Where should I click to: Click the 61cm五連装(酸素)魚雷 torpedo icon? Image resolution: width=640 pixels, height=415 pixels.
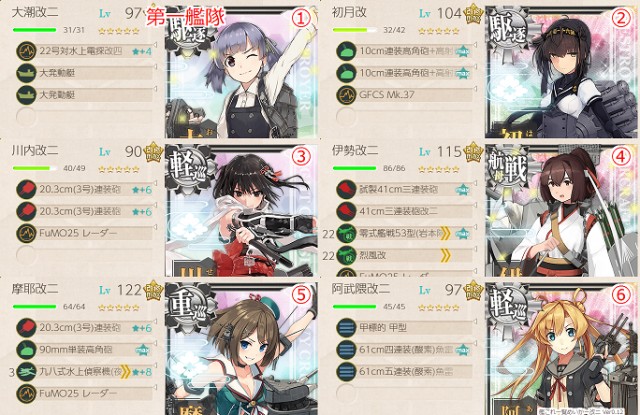coord(346,372)
